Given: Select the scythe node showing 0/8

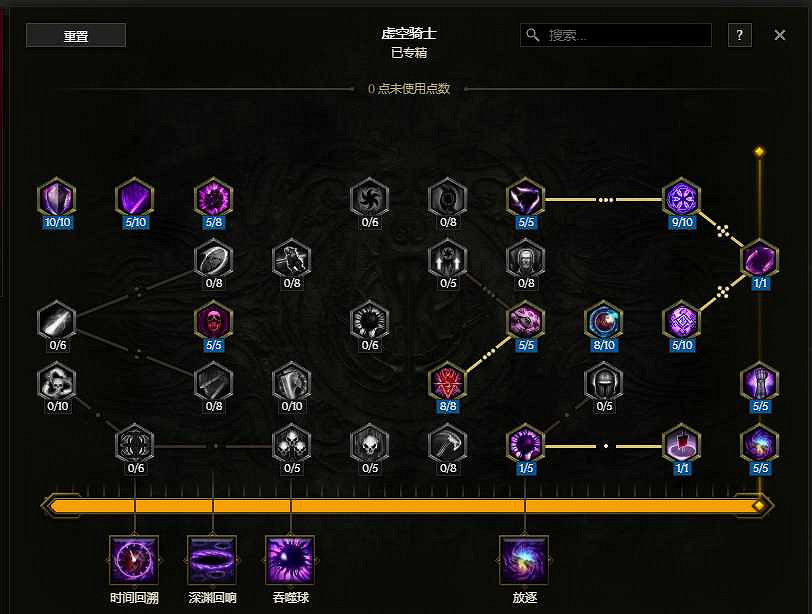Looking at the screenshot, I should point(447,444).
